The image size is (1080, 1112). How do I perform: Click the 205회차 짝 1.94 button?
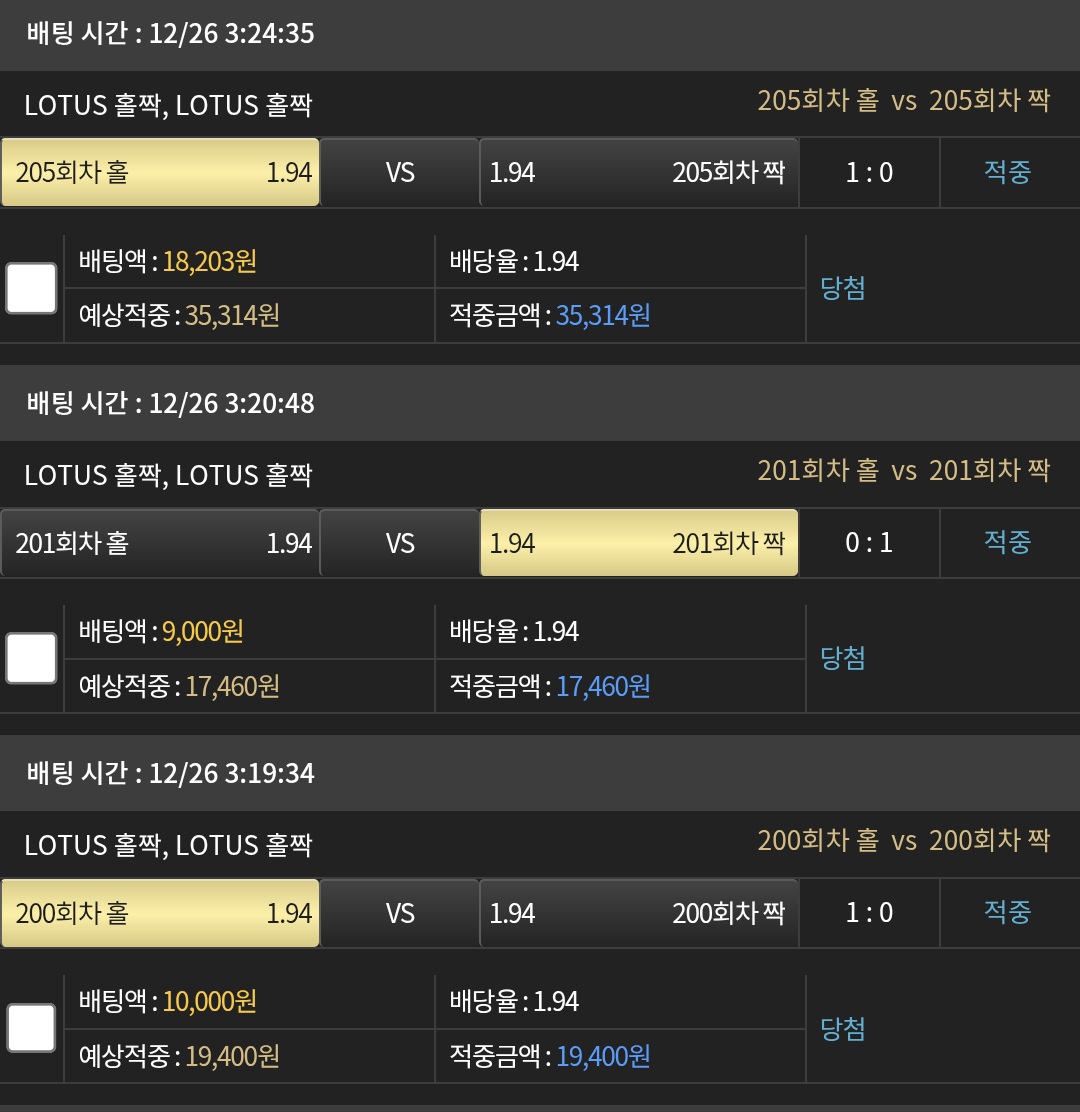coord(638,172)
